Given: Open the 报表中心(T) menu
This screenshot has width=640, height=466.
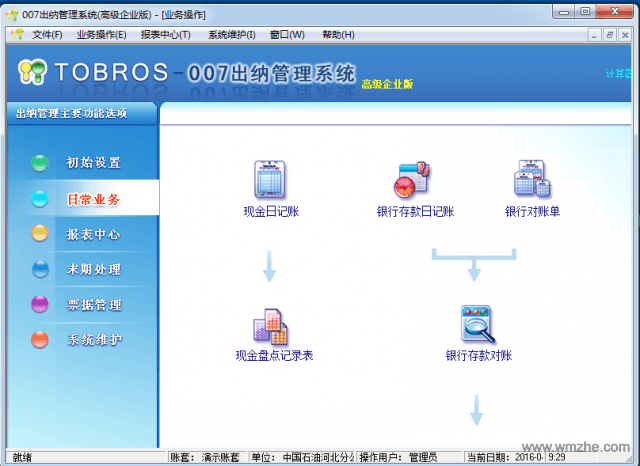Looking at the screenshot, I should pyautogui.click(x=165, y=35).
